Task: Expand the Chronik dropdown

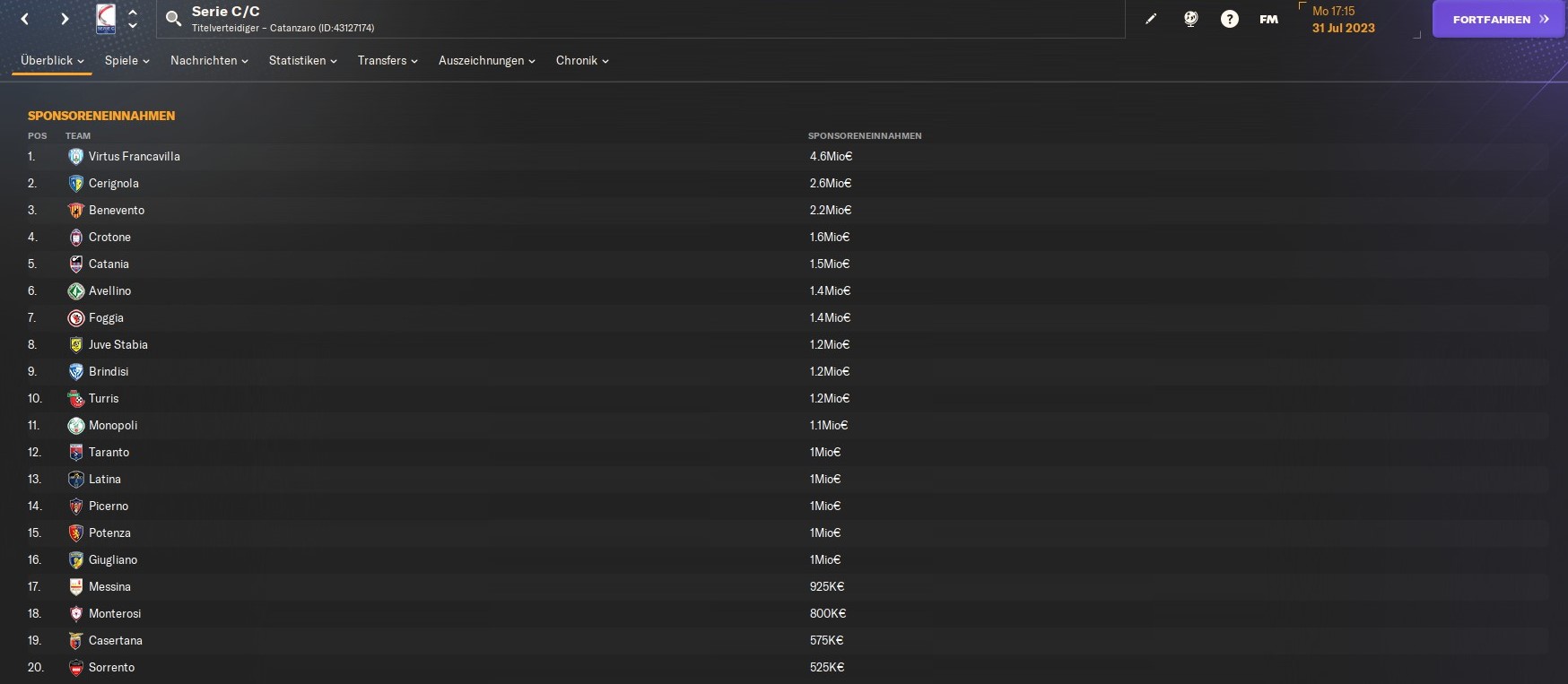Action: (x=582, y=60)
